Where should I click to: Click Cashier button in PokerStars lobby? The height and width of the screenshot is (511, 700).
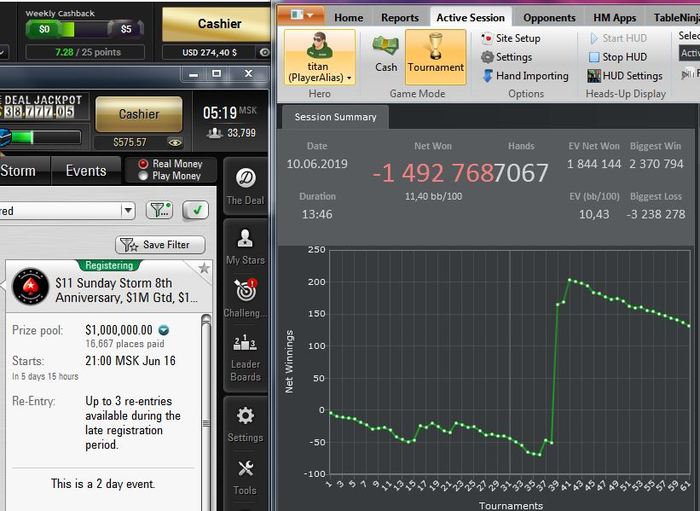pos(139,114)
